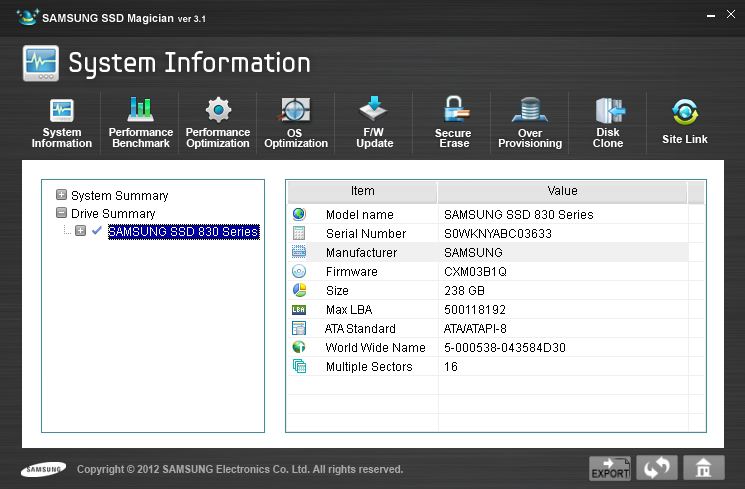
Task: Open the Site Link page
Action: click(x=685, y=122)
